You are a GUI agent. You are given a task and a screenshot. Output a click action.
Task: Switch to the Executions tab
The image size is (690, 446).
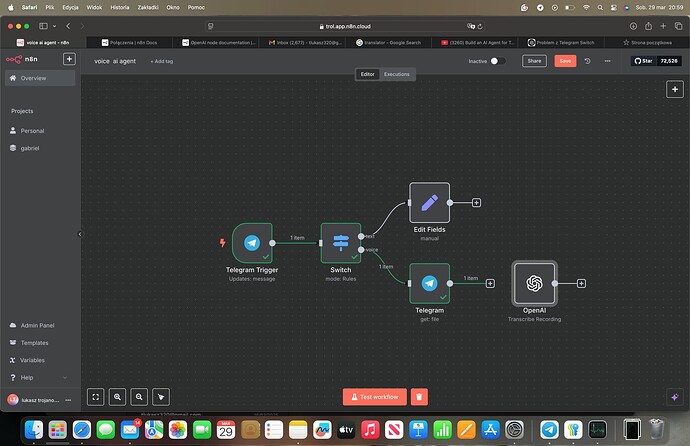(x=396, y=74)
